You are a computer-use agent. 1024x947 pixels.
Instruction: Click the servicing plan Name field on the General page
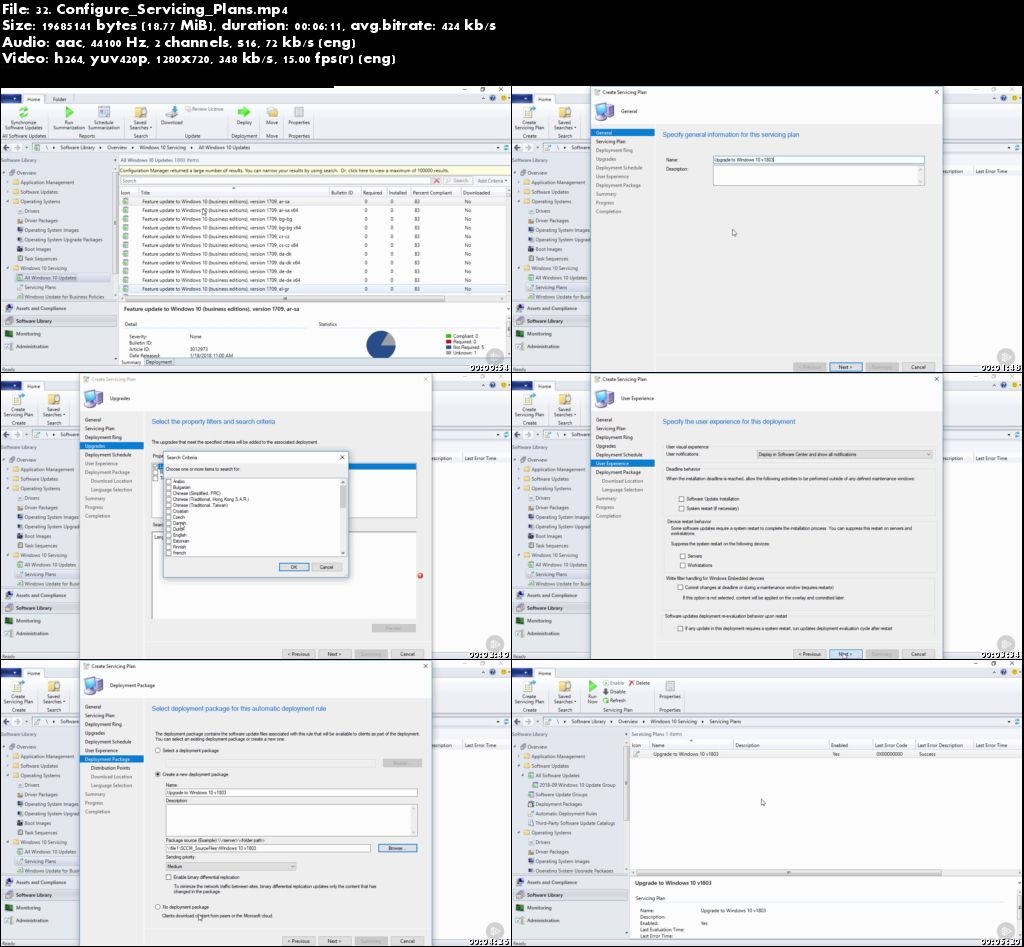[818, 159]
